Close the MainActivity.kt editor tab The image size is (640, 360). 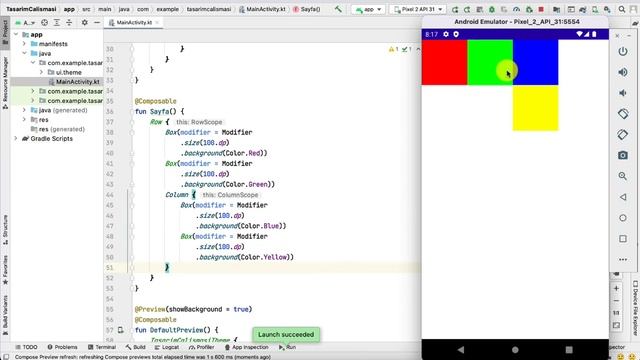157,23
